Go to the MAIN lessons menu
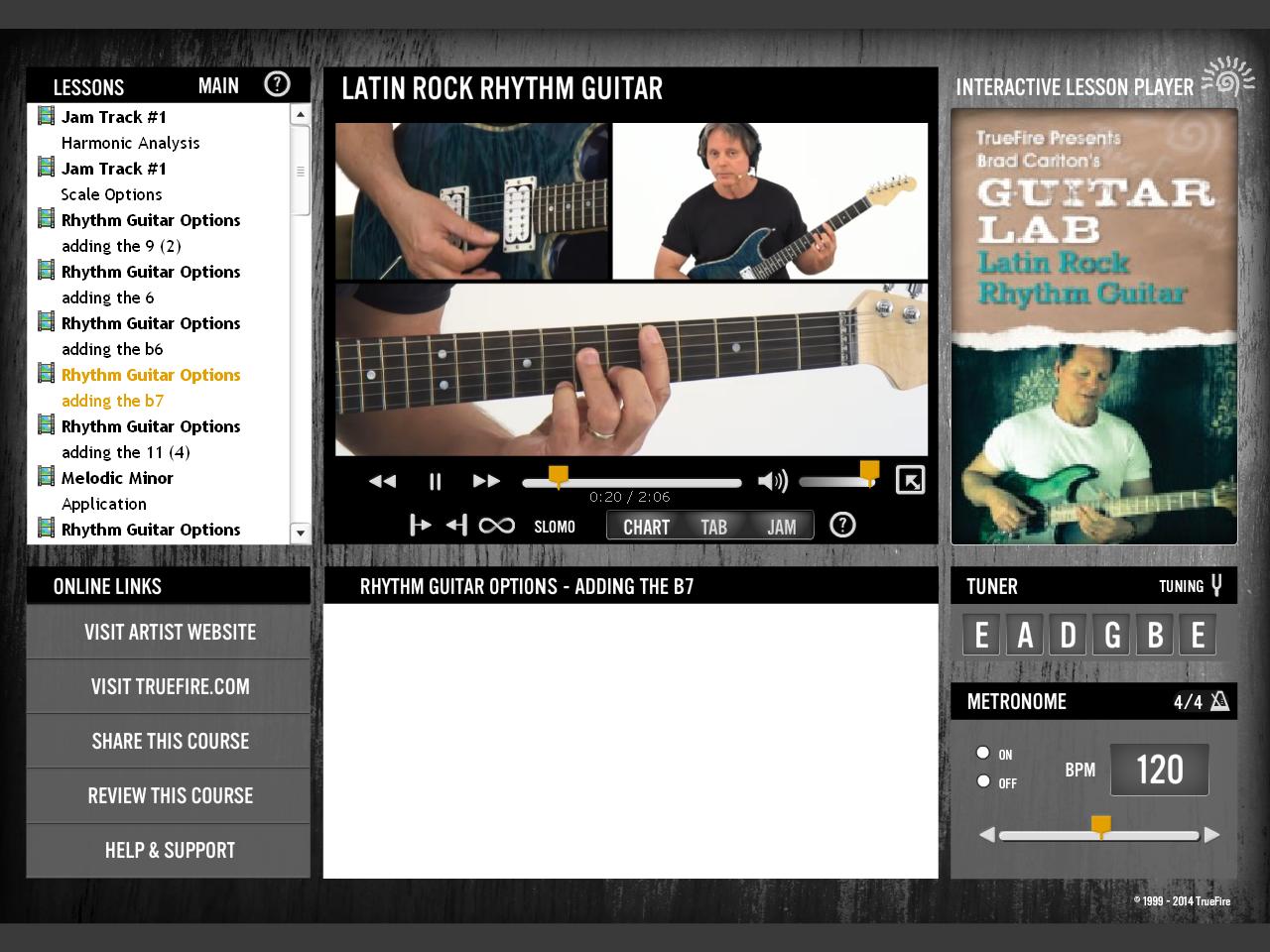This screenshot has width=1270, height=952. coord(218,86)
